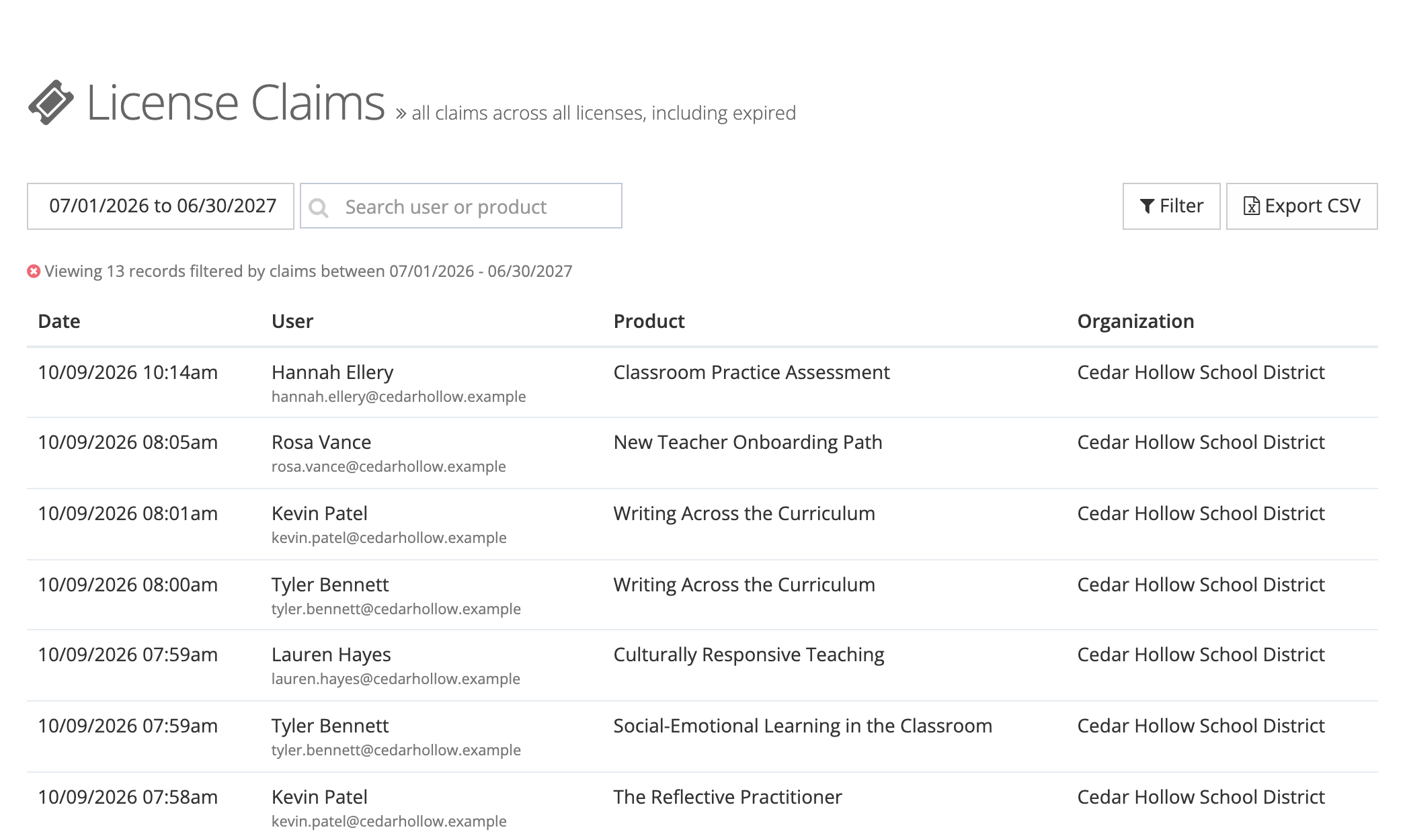Select Culturally Responsive Teaching product
The height and width of the screenshot is (840, 1405).
pos(749,655)
